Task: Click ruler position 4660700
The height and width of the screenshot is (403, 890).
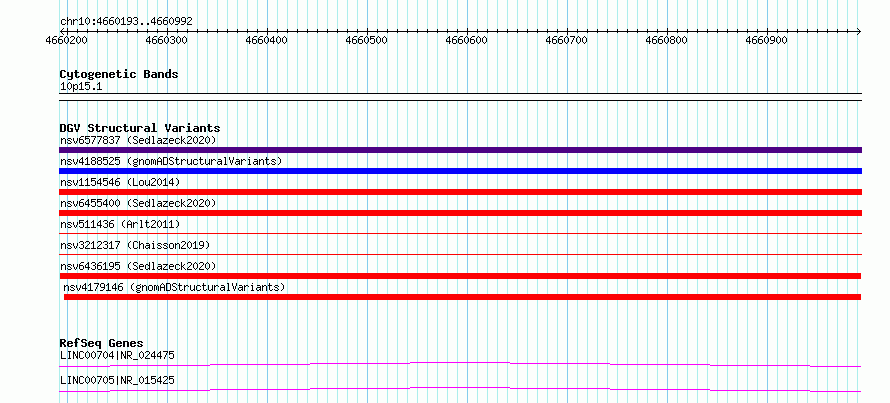Action: (x=567, y=40)
